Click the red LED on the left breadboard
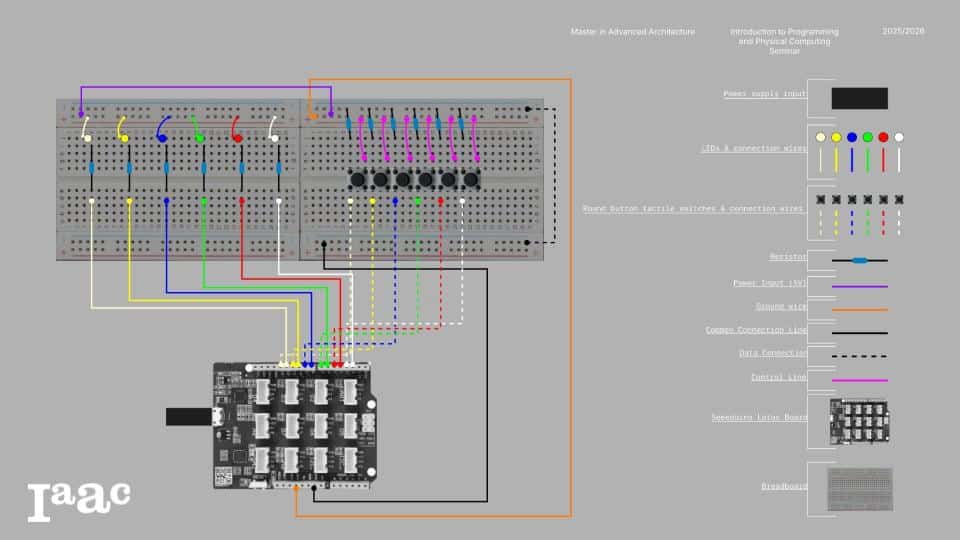 coord(237,137)
